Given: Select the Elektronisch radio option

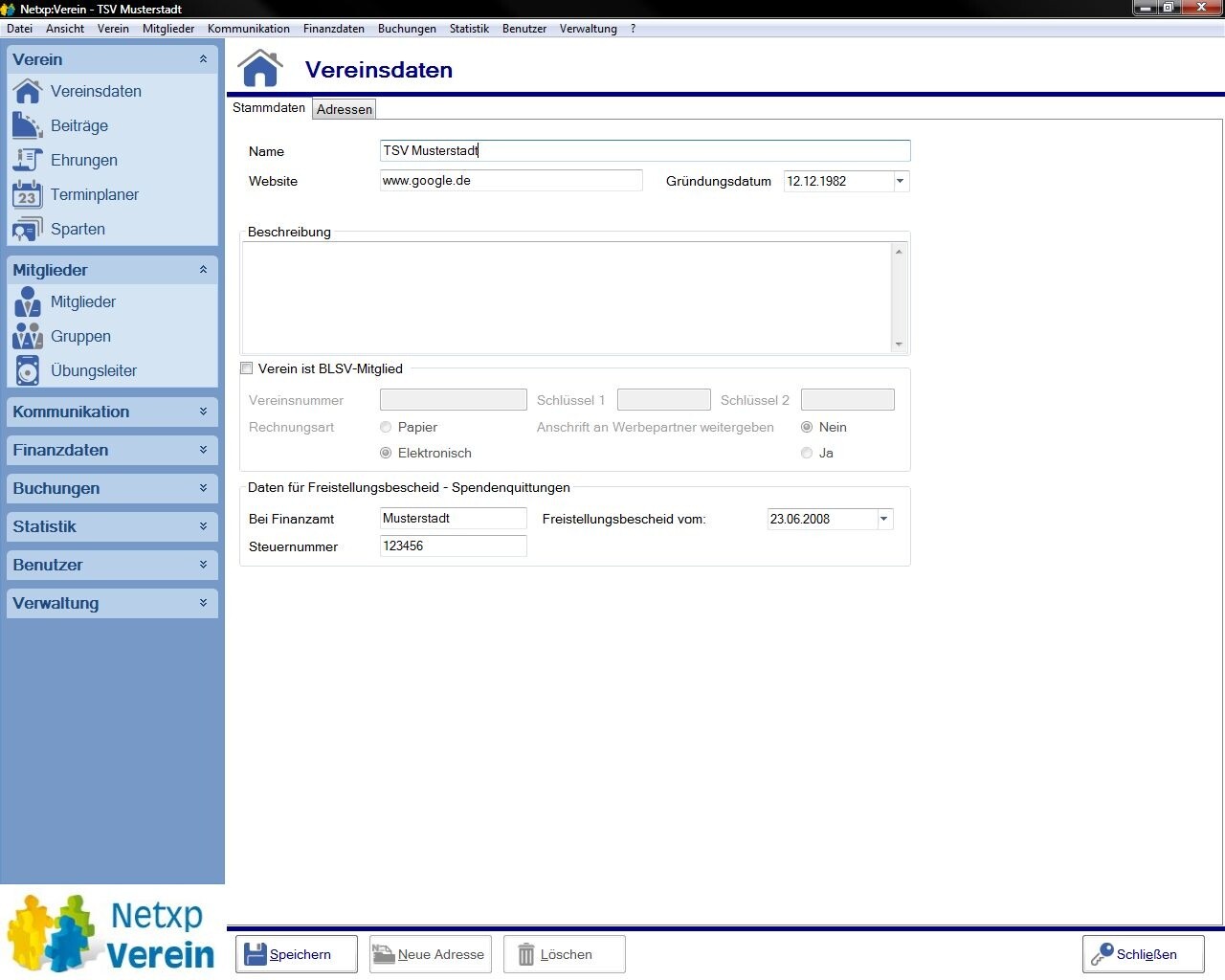Looking at the screenshot, I should (386, 453).
